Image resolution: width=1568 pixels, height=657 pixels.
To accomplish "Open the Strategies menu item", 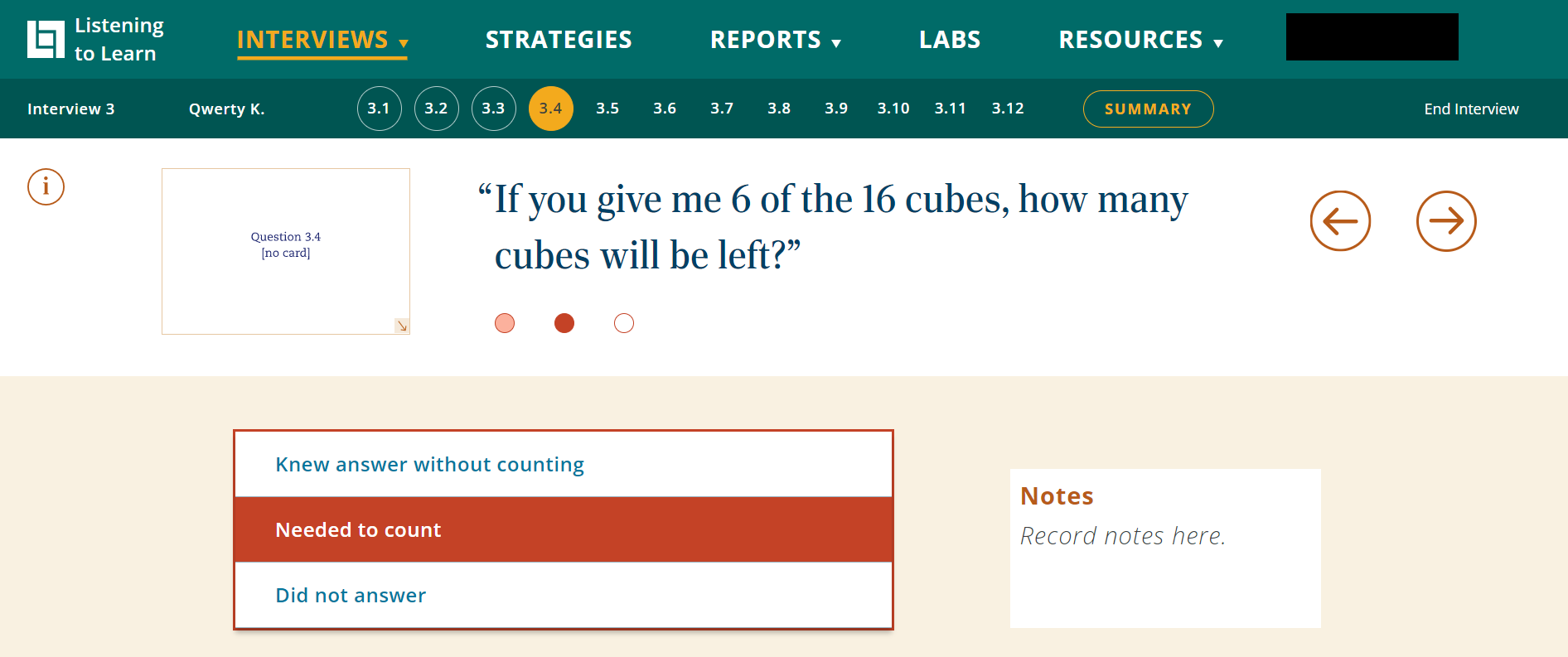I will point(559,40).
